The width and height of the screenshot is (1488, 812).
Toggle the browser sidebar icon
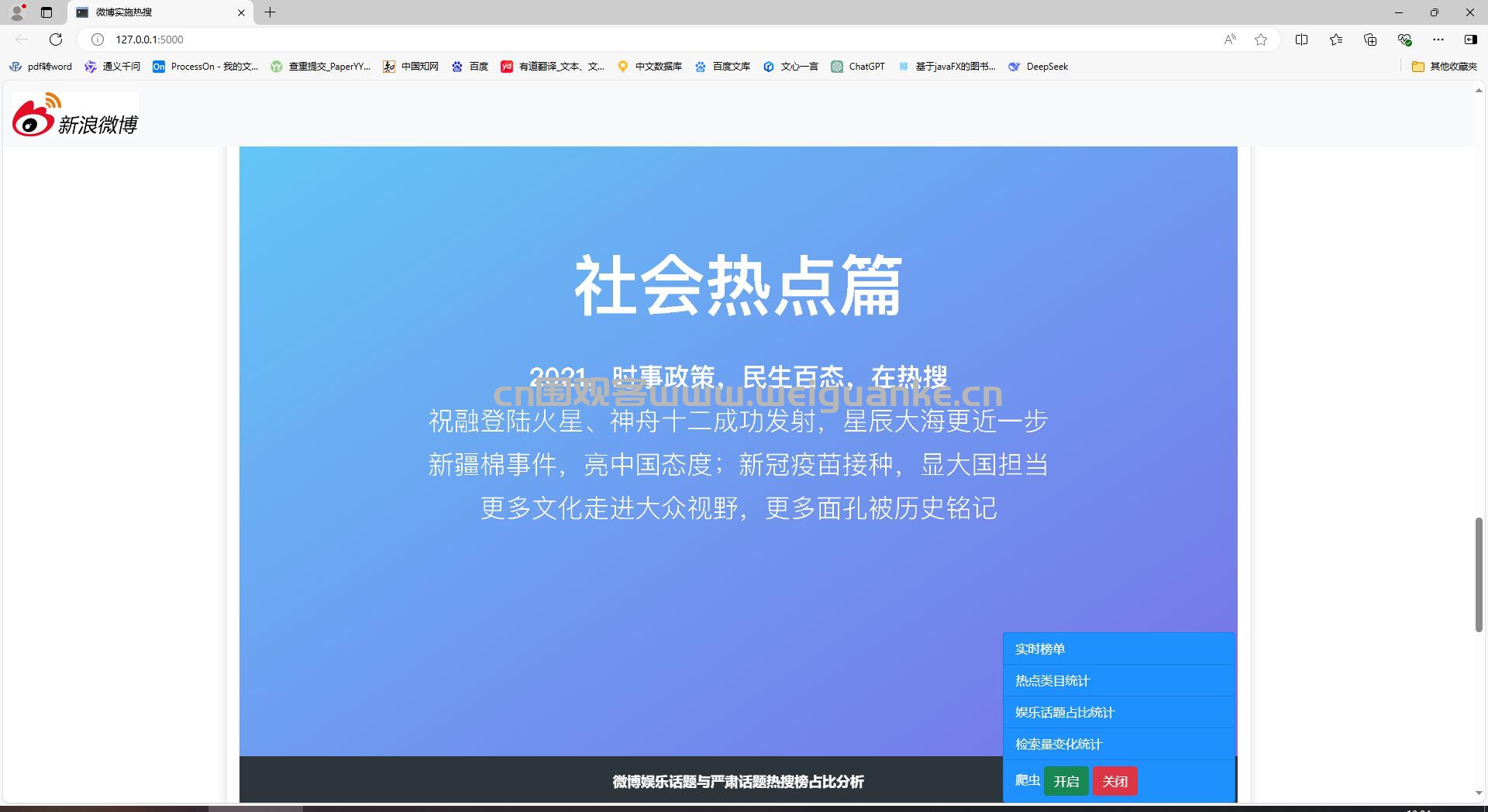click(x=1470, y=40)
